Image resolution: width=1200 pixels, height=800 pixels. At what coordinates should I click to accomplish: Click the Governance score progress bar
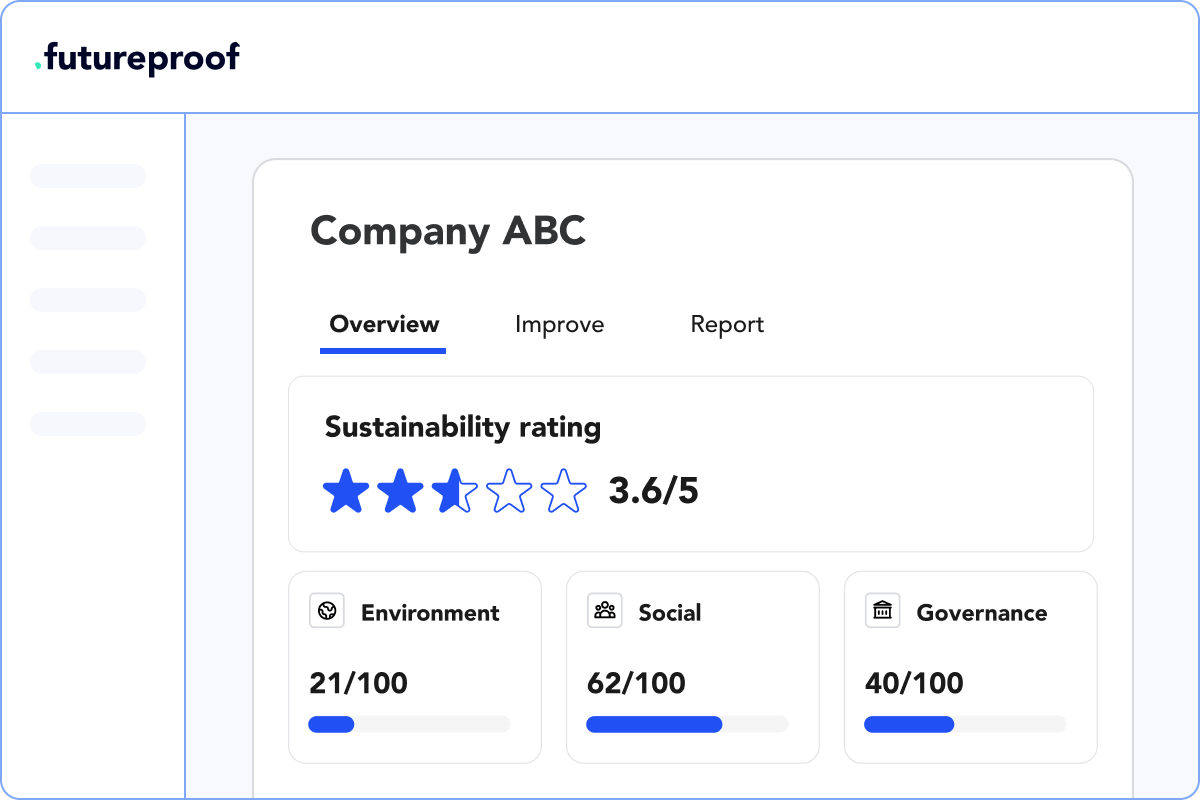pyautogui.click(x=965, y=724)
